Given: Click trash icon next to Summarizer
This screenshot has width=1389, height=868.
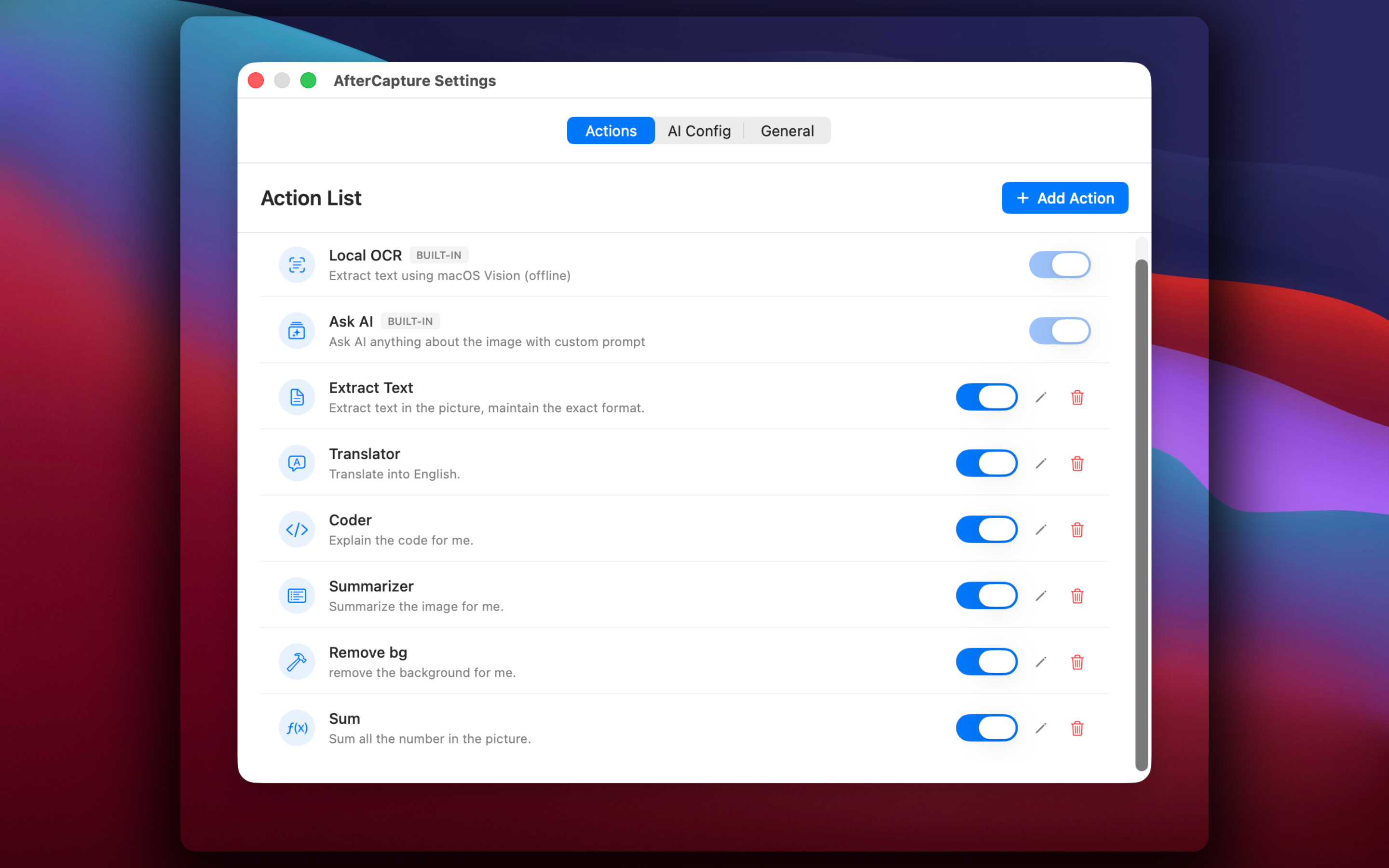Looking at the screenshot, I should coord(1077,596).
